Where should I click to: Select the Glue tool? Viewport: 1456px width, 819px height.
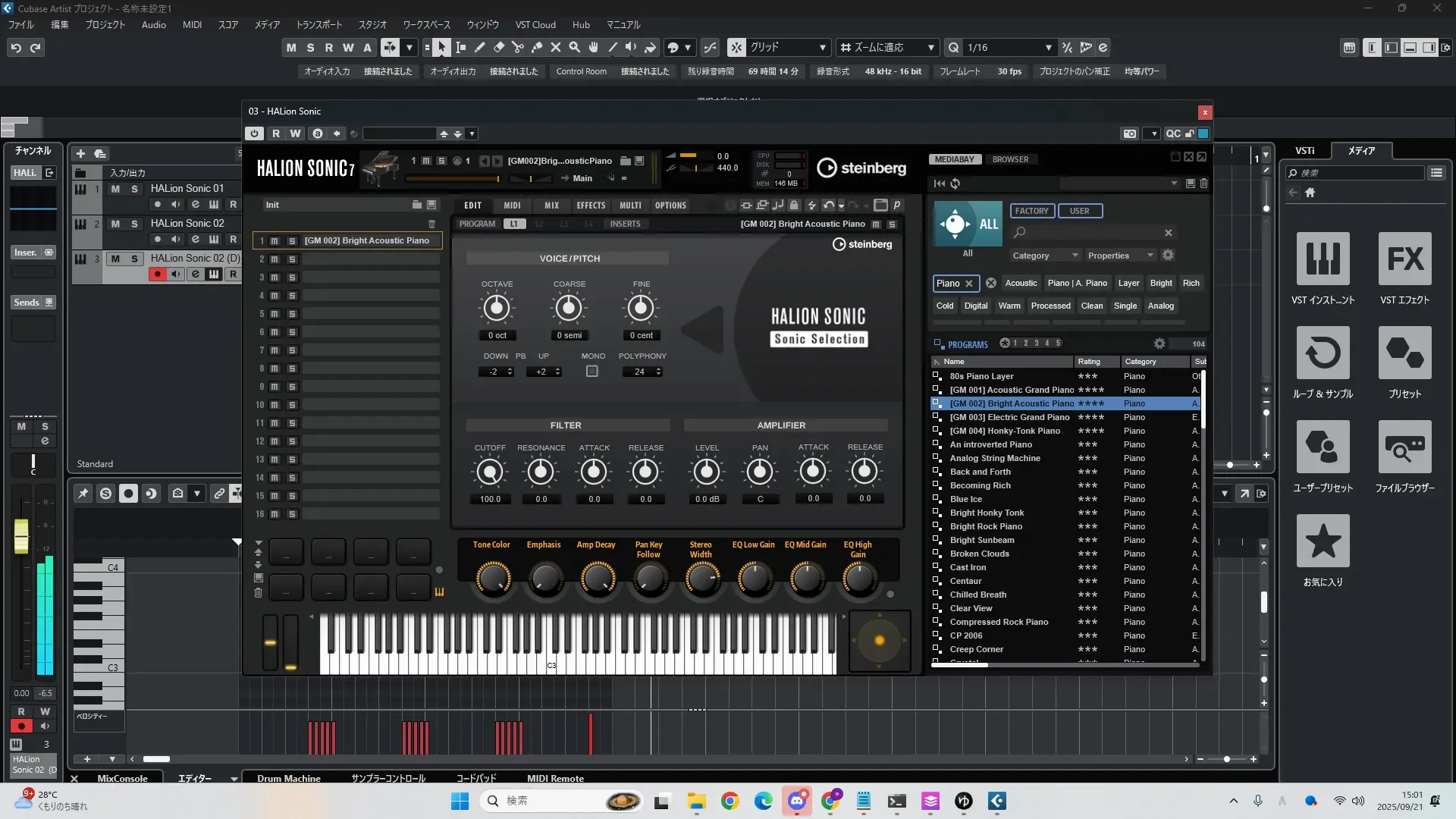[537, 48]
